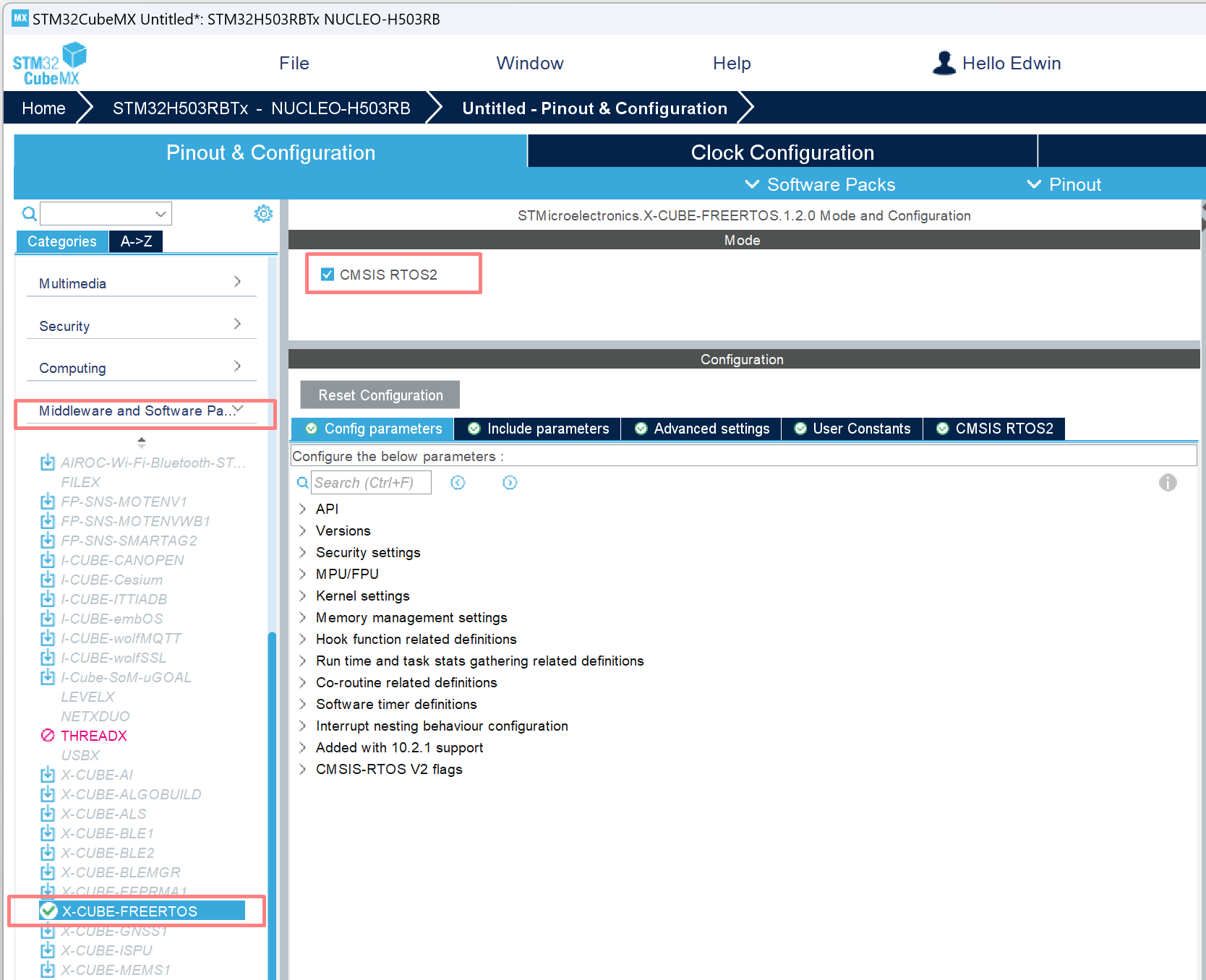Collapse the Middleware and Software Packs category
This screenshot has width=1206, height=980.
142,411
